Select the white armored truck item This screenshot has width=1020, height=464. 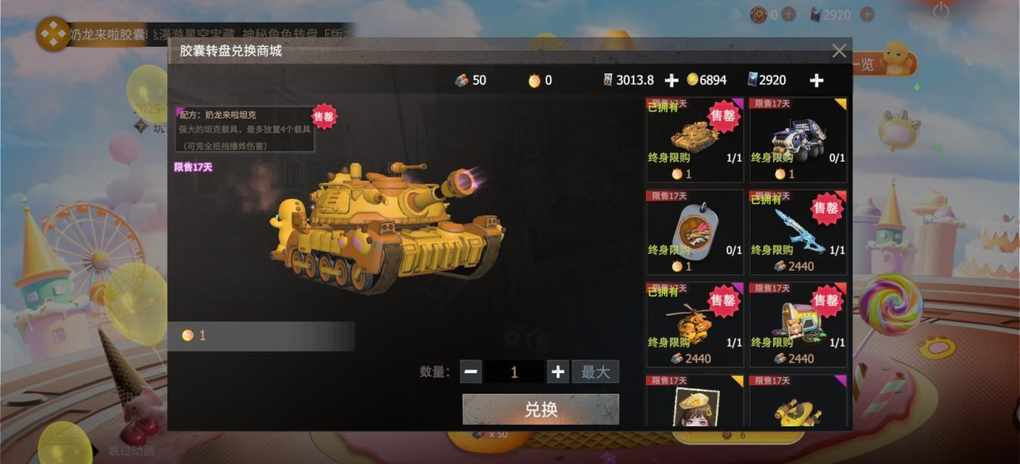pyautogui.click(x=798, y=140)
